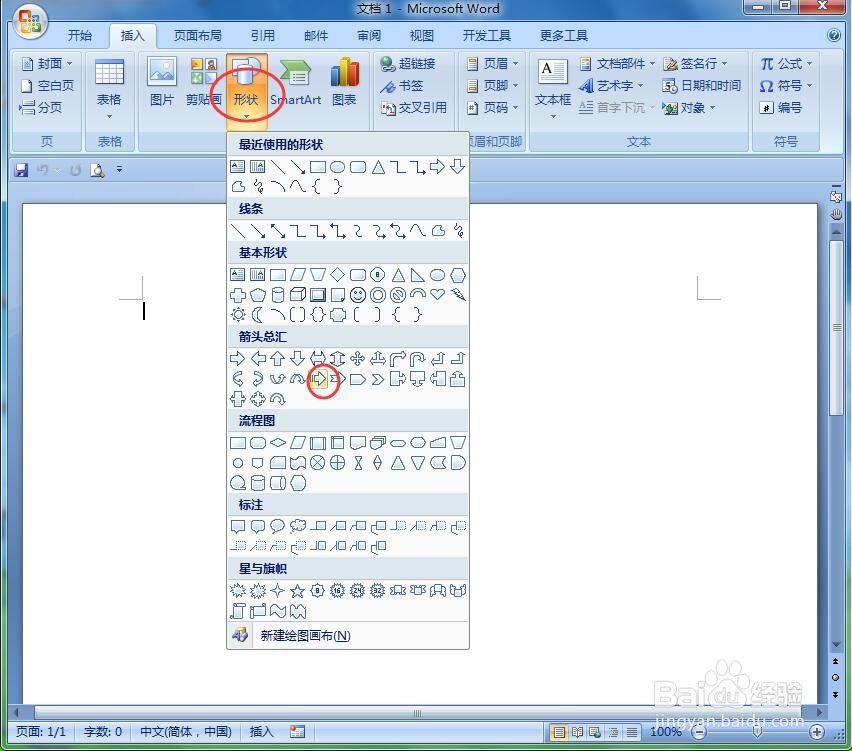852x751 pixels.
Task: Pick the right arrow in 箭头总汇 first row
Action: 237,358
